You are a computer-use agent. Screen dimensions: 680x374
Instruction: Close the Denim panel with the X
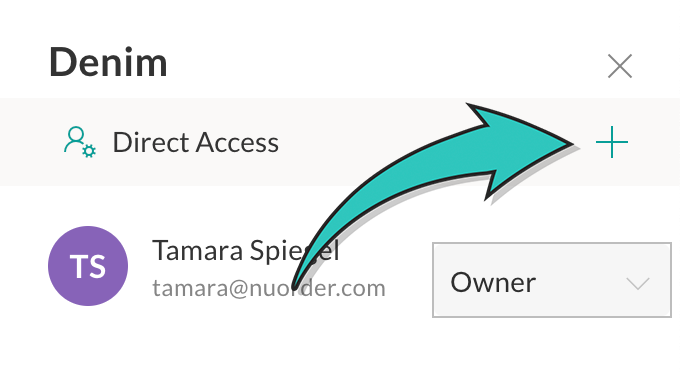coord(620,66)
